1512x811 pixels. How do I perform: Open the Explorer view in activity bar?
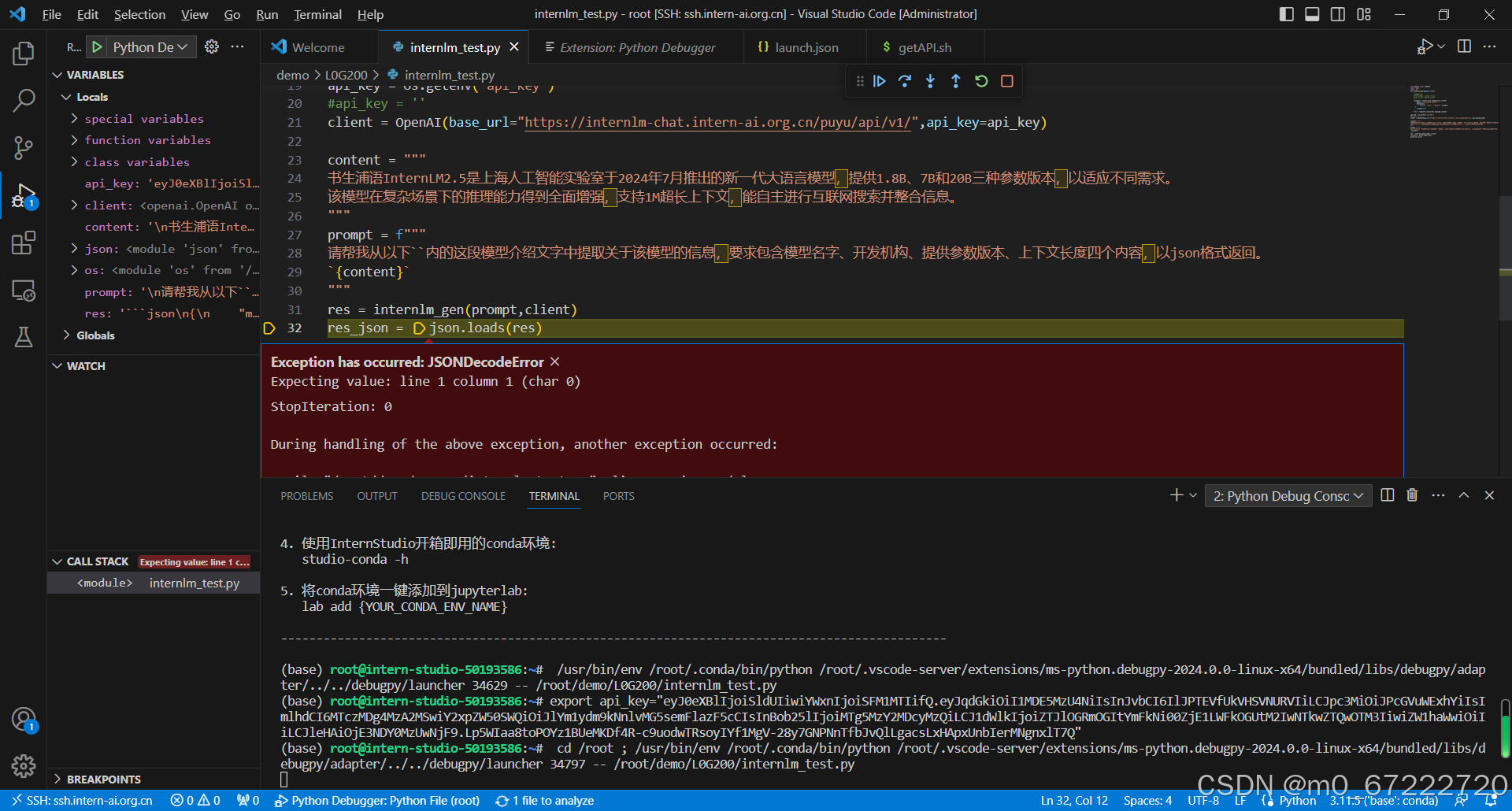click(x=24, y=54)
